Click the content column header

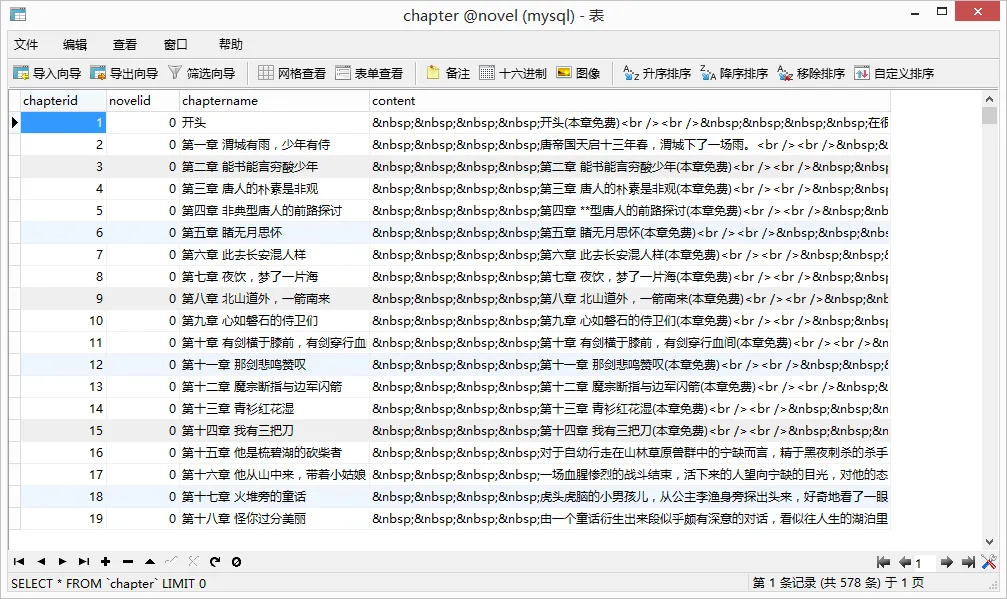[630, 101]
